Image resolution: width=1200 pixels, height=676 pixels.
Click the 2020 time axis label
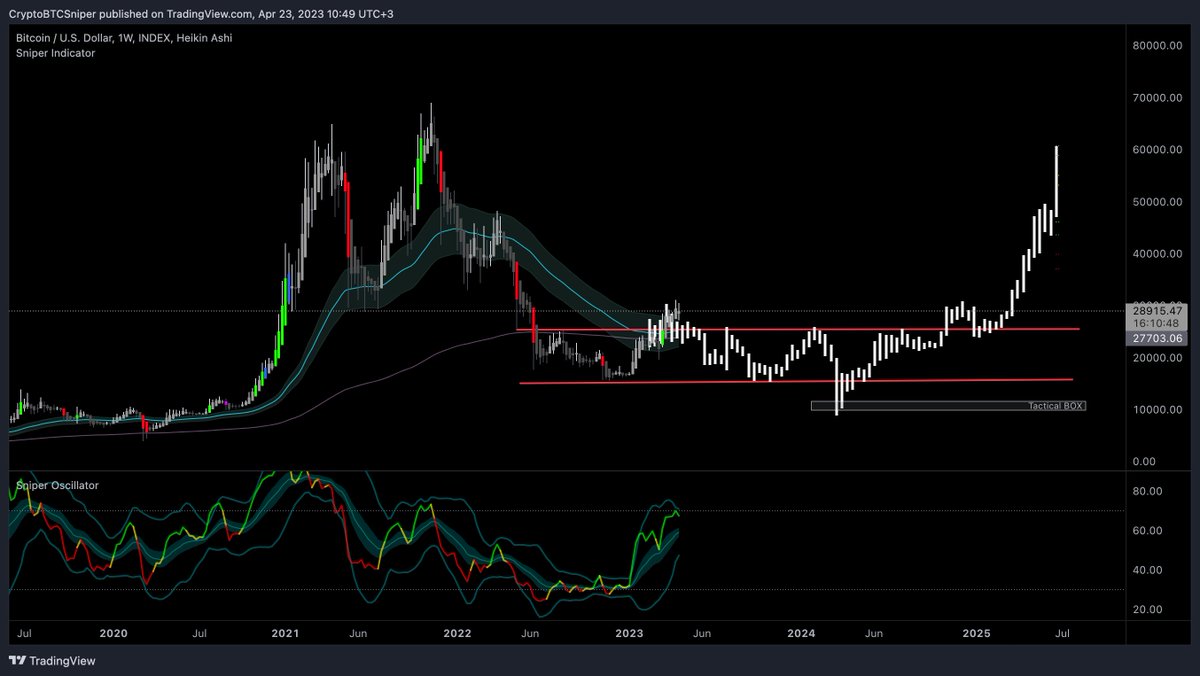point(114,634)
